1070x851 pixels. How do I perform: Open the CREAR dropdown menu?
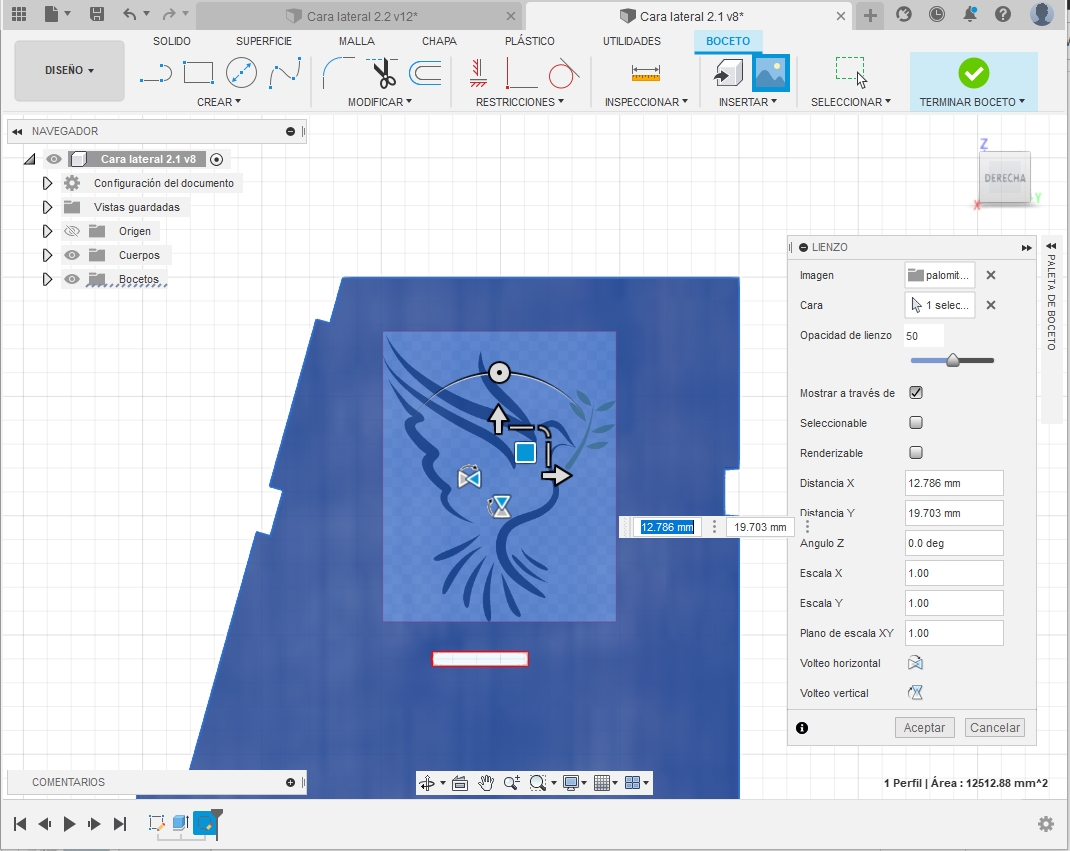tap(219, 102)
